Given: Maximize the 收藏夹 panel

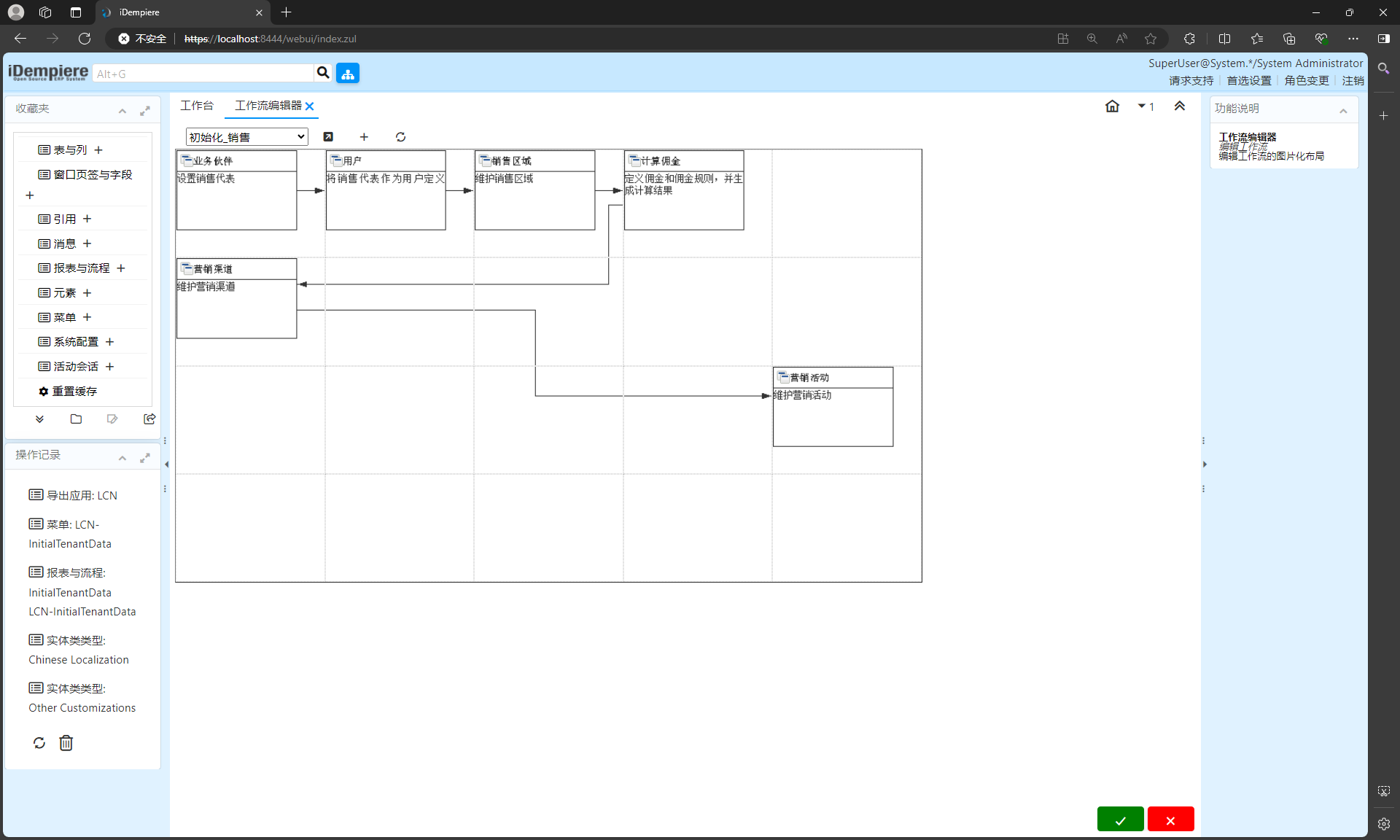Looking at the screenshot, I should [x=145, y=111].
